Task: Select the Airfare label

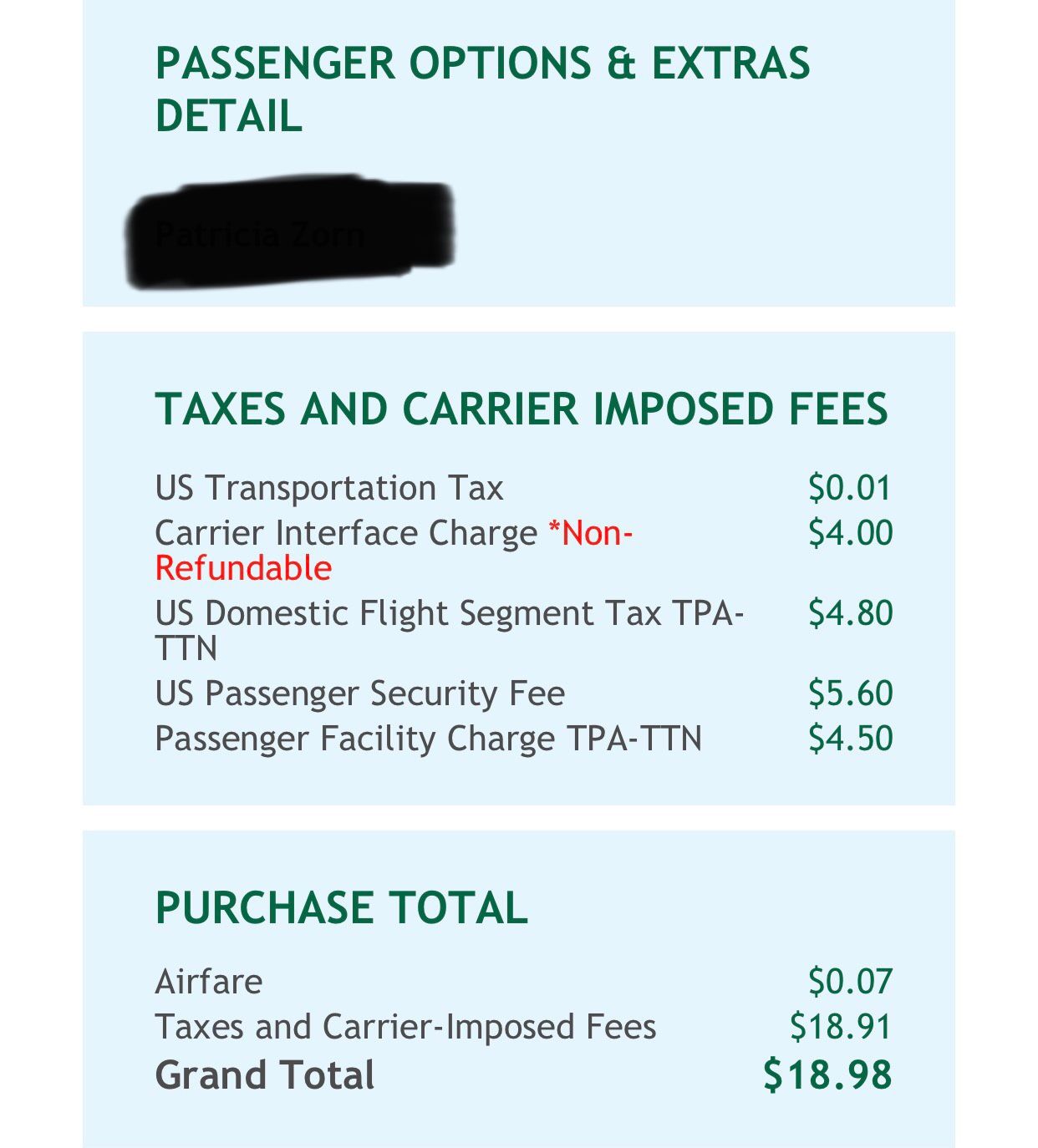Action: click(209, 982)
